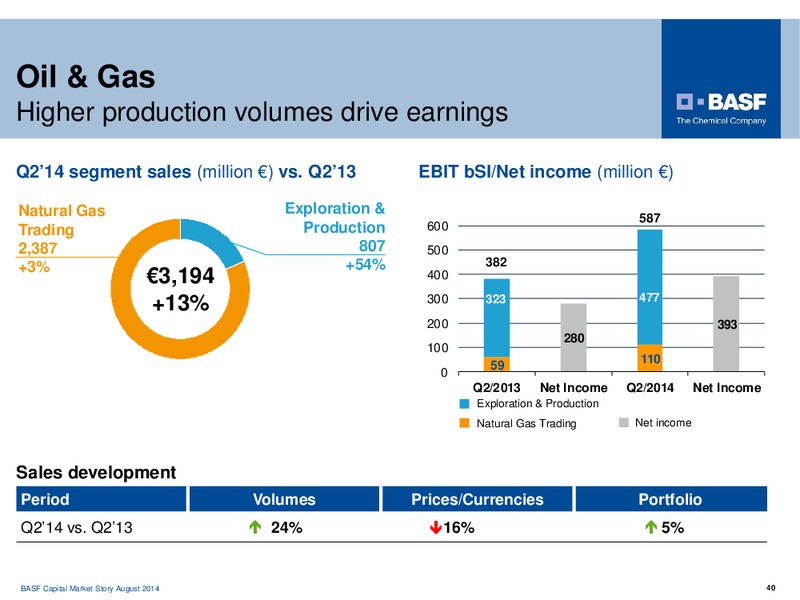800x600 pixels.
Task: Click the 'Natural Gas Trading' donut label
Action: click(x=62, y=220)
